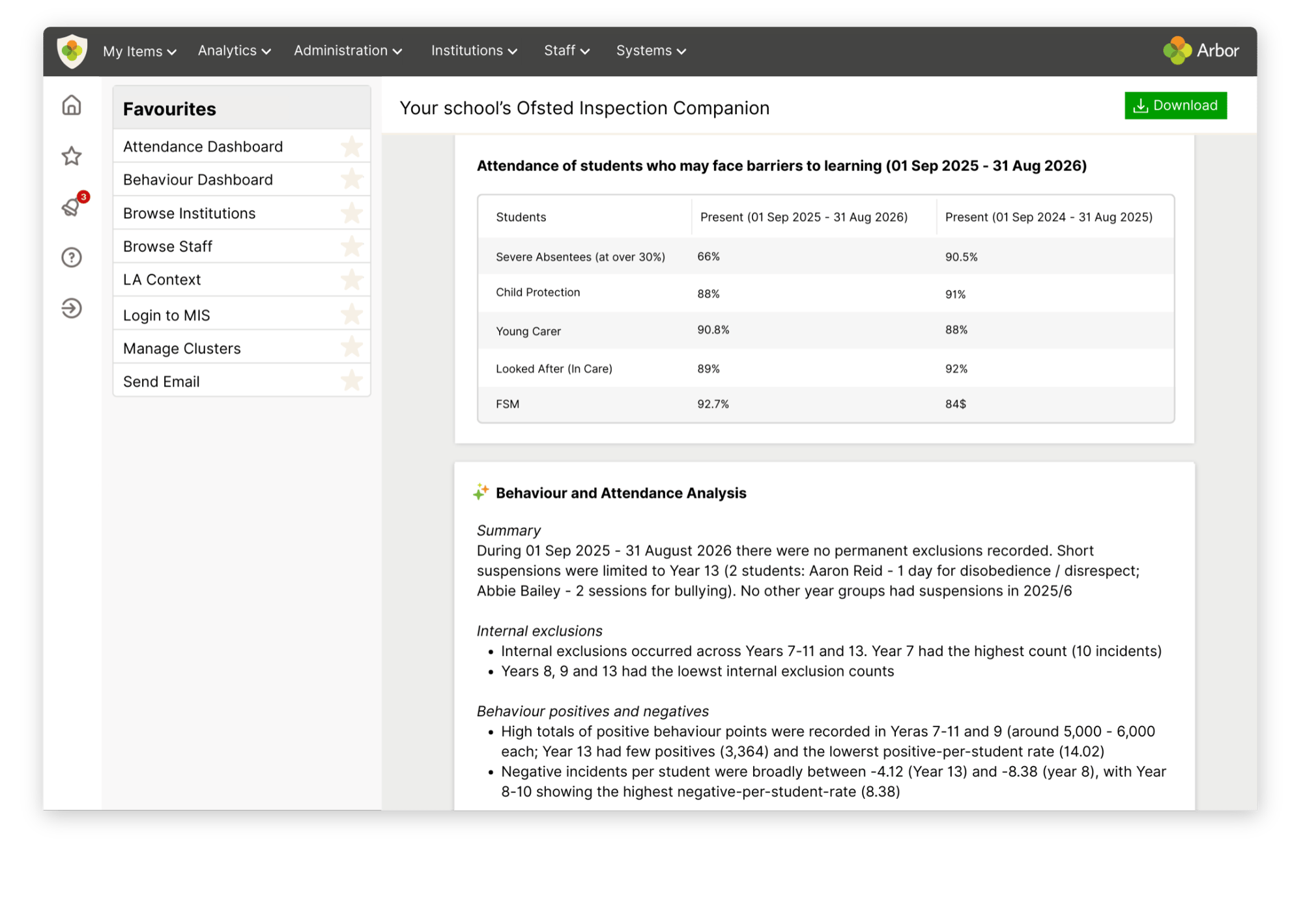This screenshot has height=924, width=1303.
Task: Toggle favourite star for Send Email
Action: tap(352, 381)
